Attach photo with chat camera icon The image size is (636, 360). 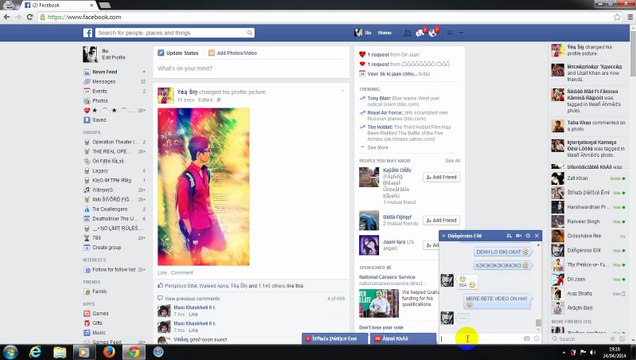(526, 339)
